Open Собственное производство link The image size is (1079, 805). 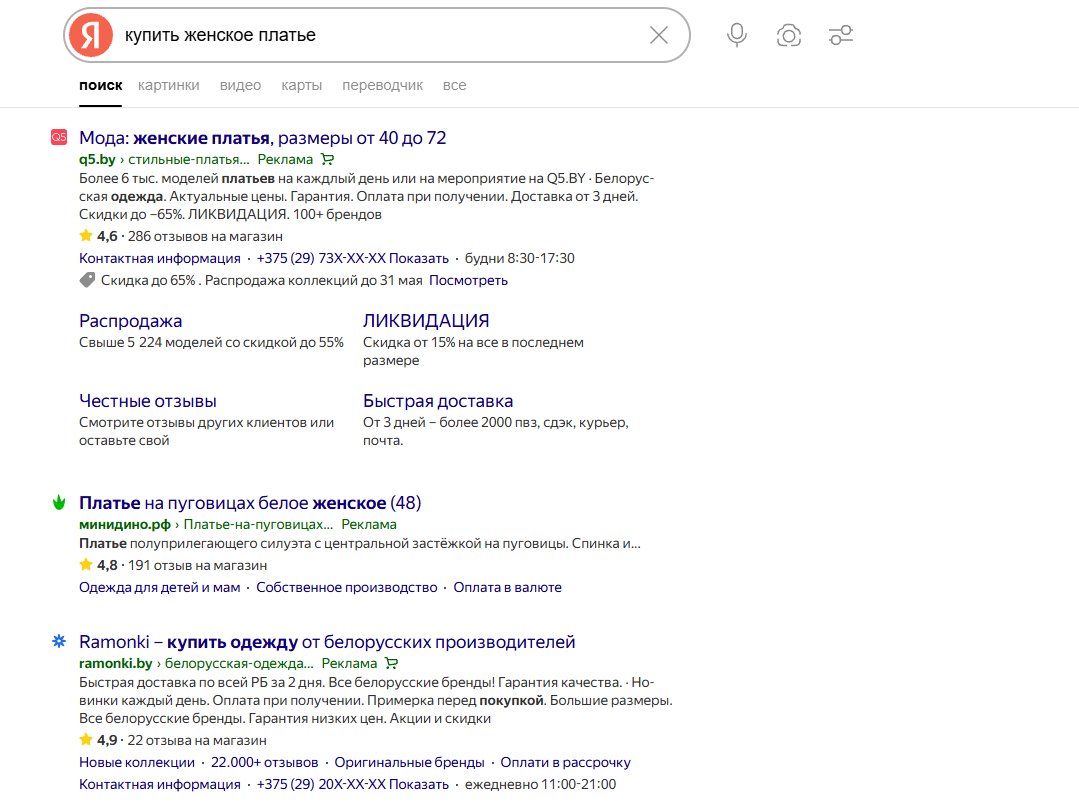tap(347, 587)
